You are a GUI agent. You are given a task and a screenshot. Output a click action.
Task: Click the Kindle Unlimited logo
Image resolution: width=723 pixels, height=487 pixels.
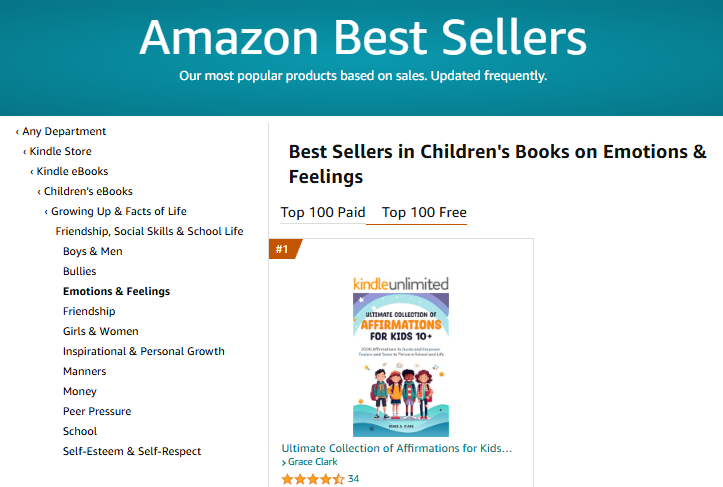tap(400, 283)
